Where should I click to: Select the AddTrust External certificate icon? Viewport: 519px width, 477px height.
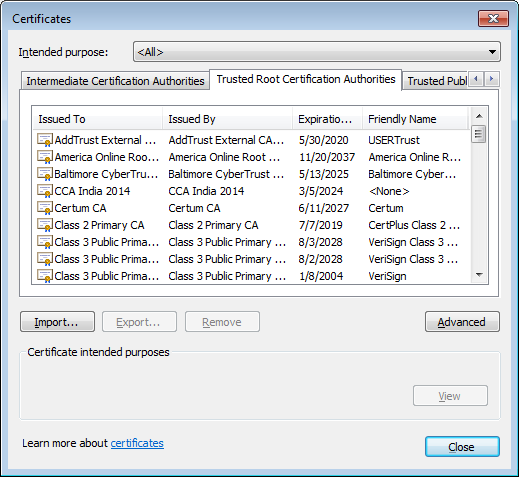tap(45, 140)
